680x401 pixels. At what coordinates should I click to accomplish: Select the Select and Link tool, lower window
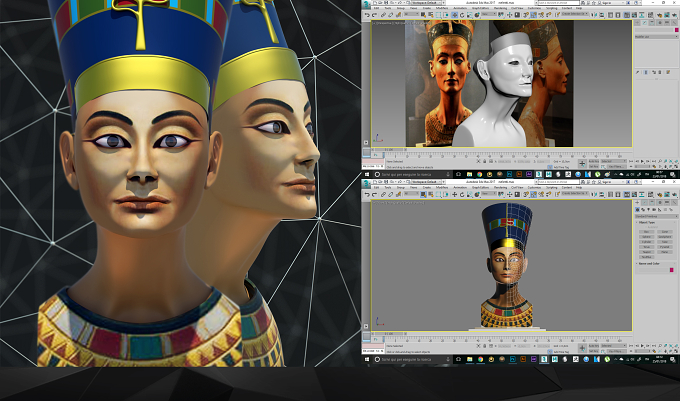[x=383, y=194]
